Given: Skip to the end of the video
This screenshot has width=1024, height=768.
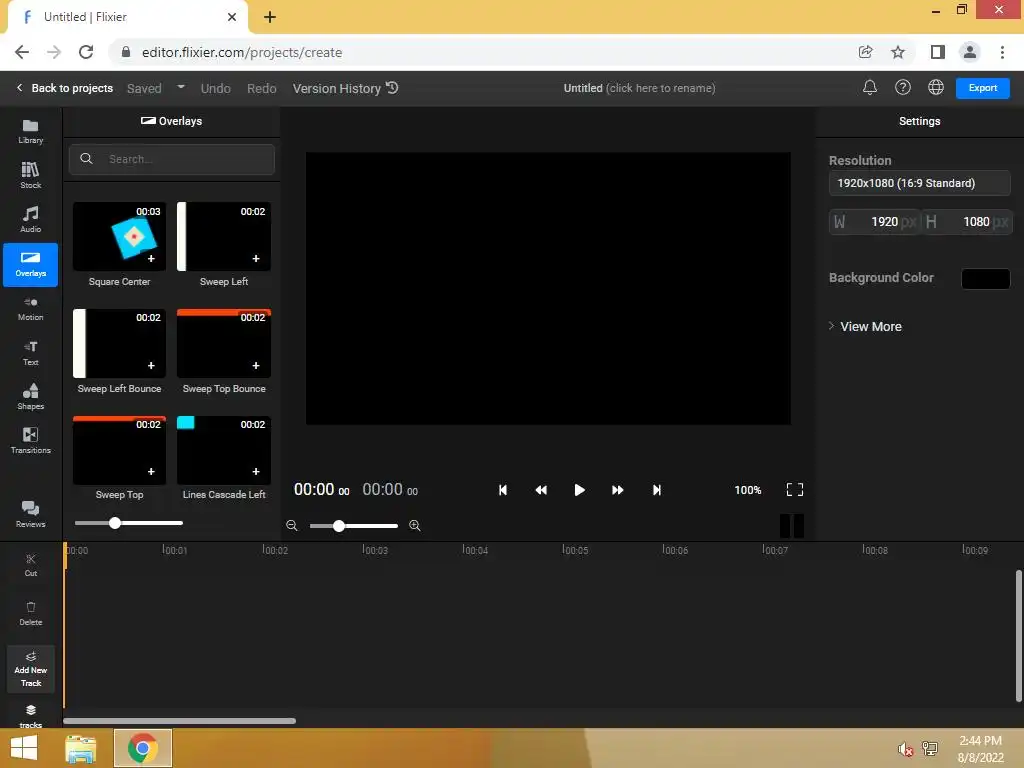Looking at the screenshot, I should point(656,490).
